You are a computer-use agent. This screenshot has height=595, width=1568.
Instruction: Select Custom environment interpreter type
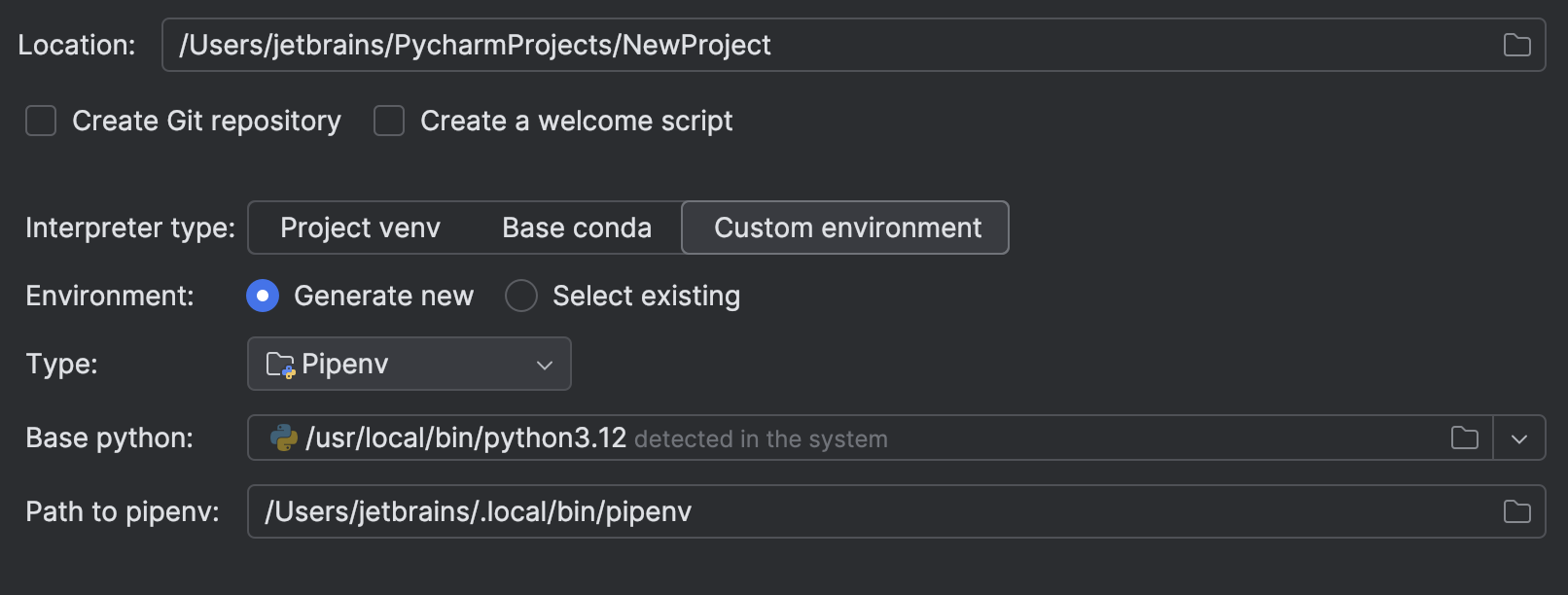[846, 227]
